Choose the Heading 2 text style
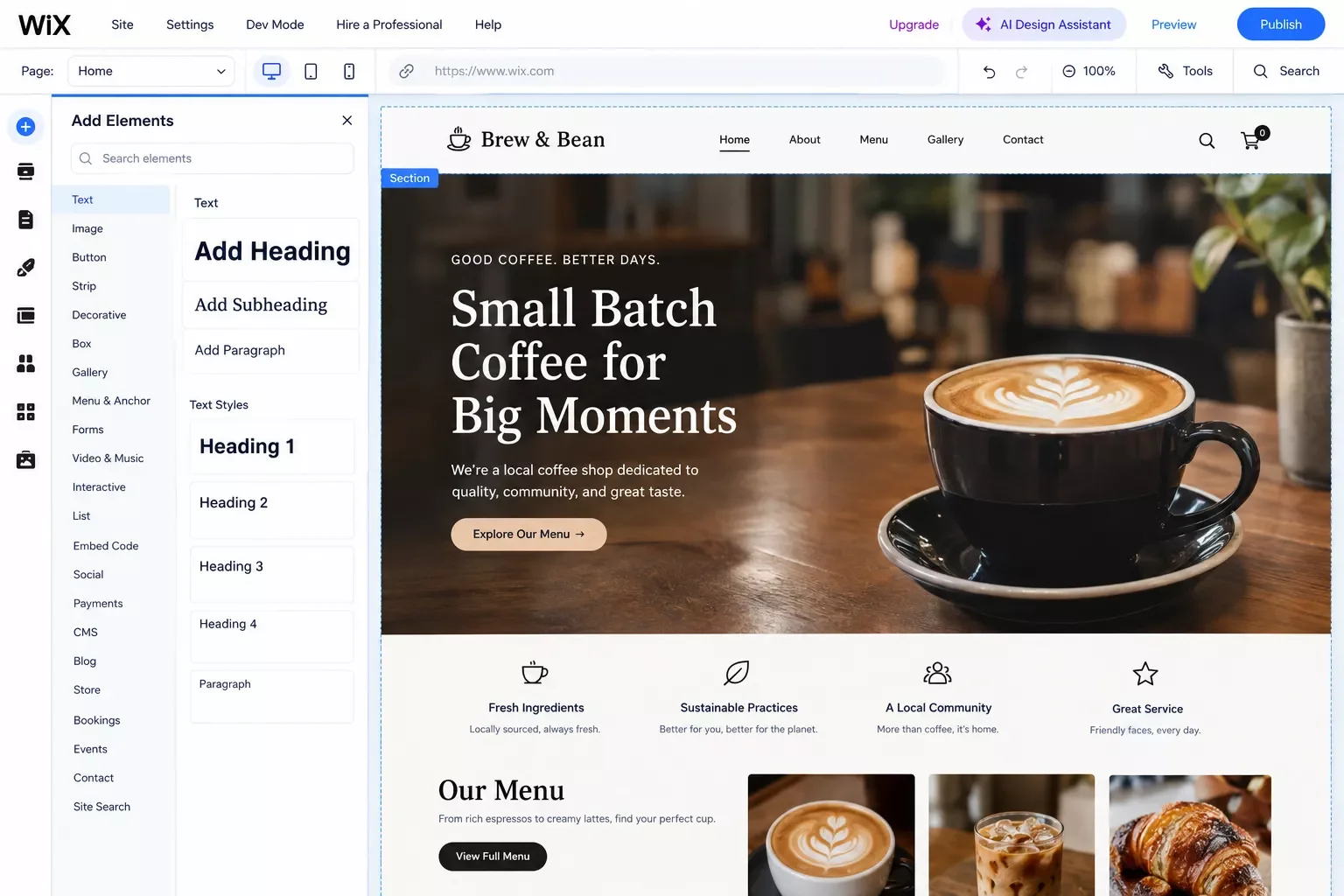This screenshot has width=1344, height=896. [x=272, y=509]
